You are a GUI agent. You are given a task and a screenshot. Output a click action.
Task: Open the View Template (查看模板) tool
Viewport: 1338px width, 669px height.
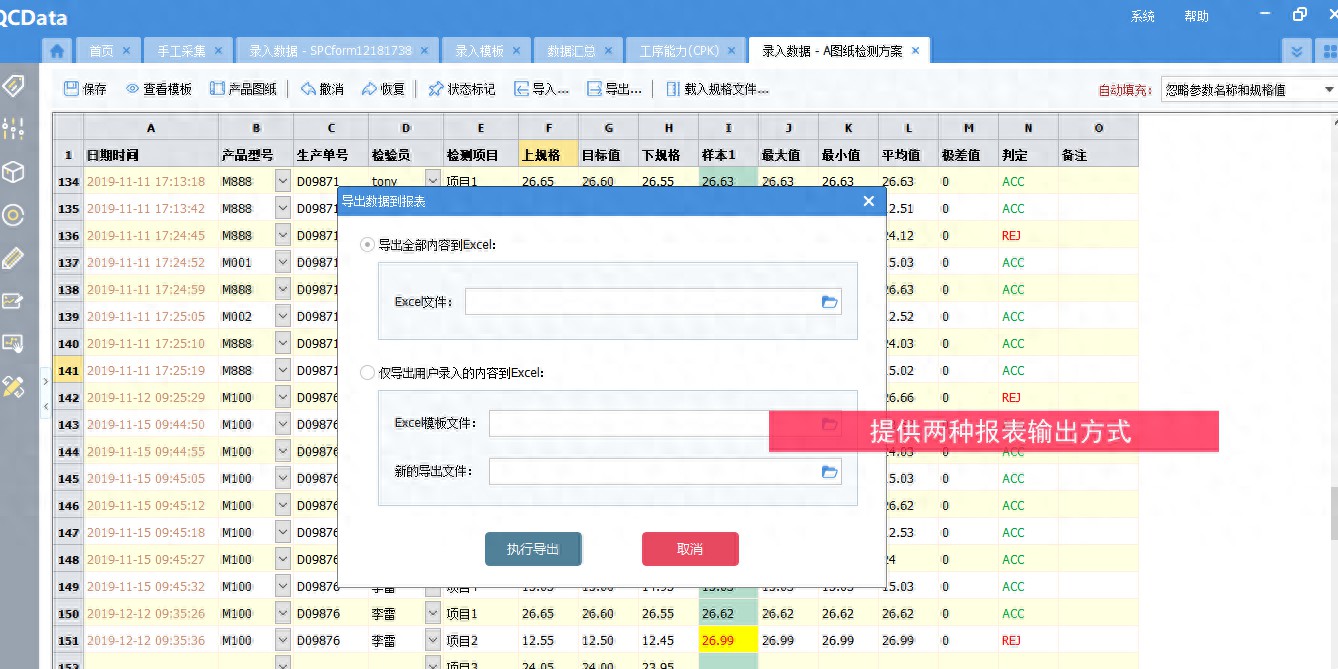(x=158, y=89)
